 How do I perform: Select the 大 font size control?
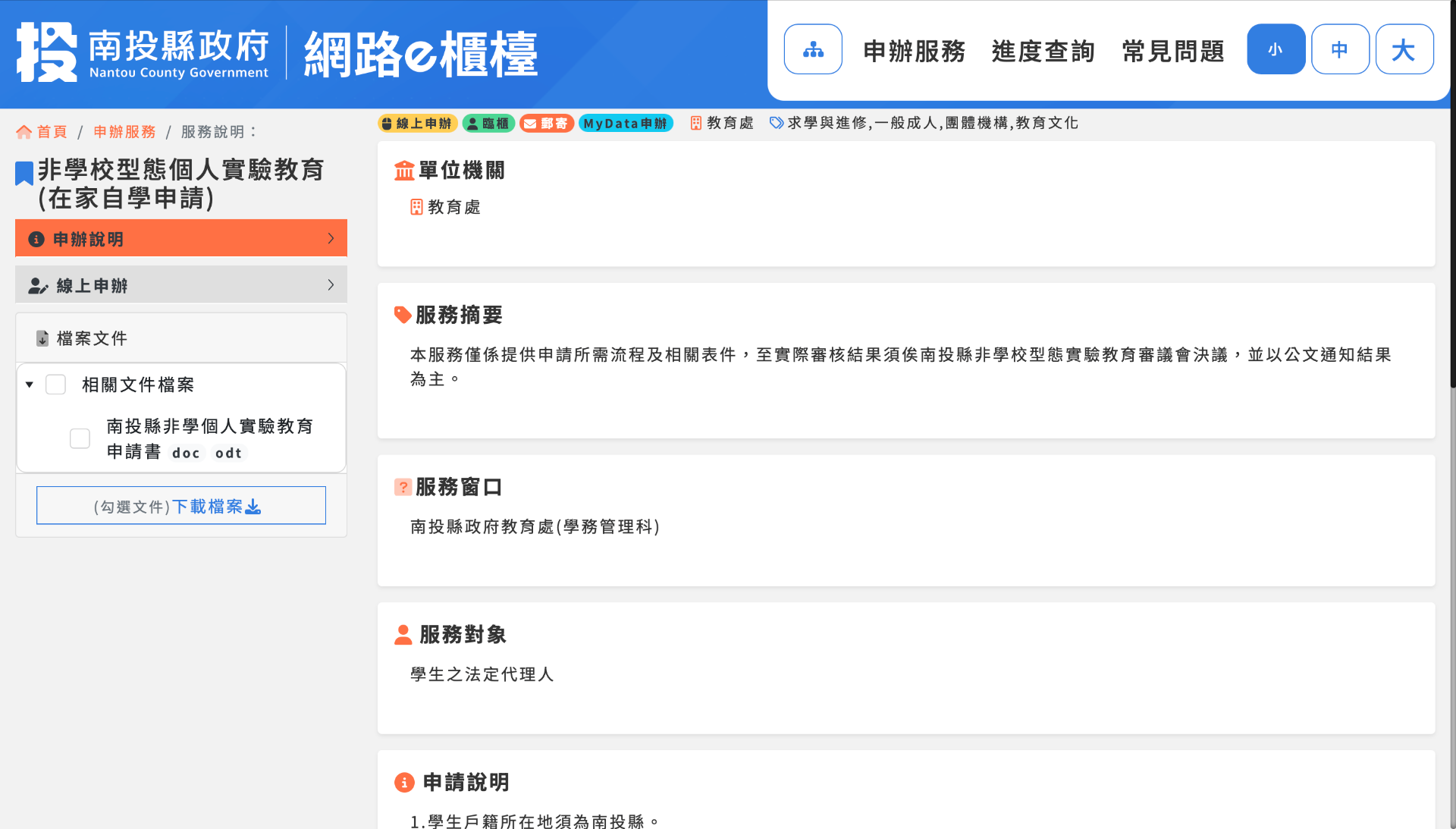[1404, 49]
